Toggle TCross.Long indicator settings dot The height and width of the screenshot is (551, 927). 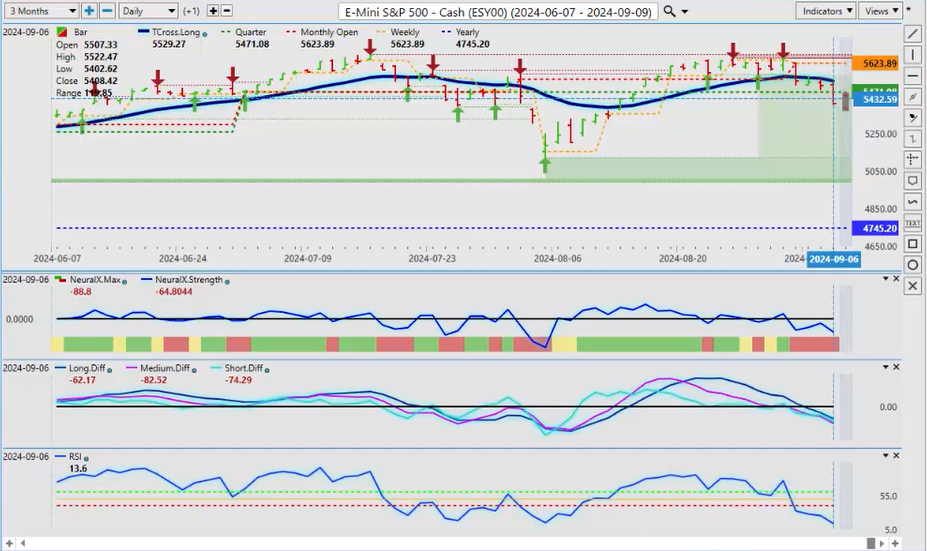[205, 34]
